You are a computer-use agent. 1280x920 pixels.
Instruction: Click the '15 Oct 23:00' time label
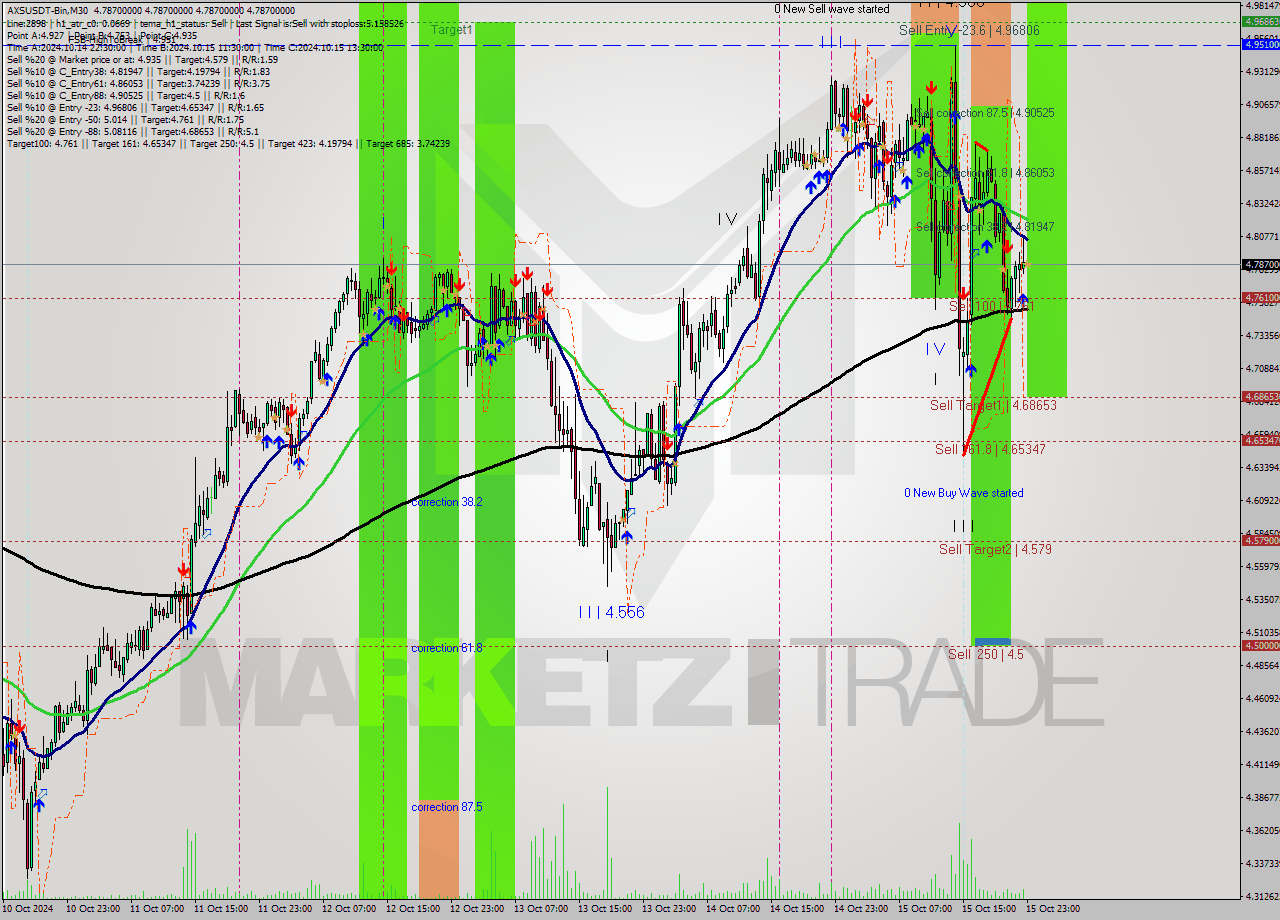(1051, 909)
